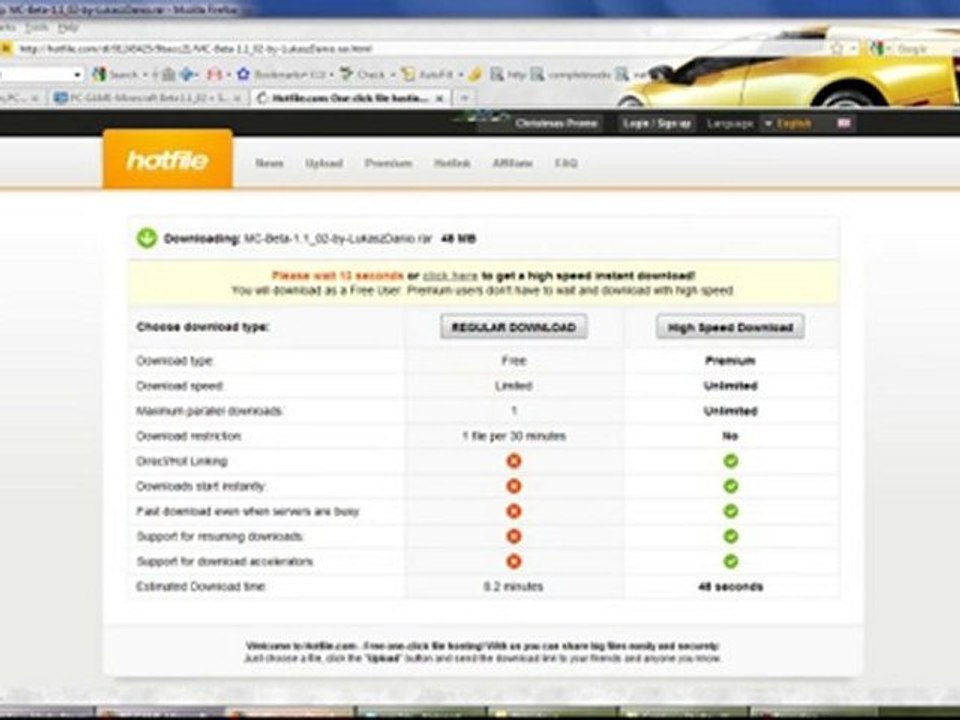Open the News page in hotfile navigation

269,163
